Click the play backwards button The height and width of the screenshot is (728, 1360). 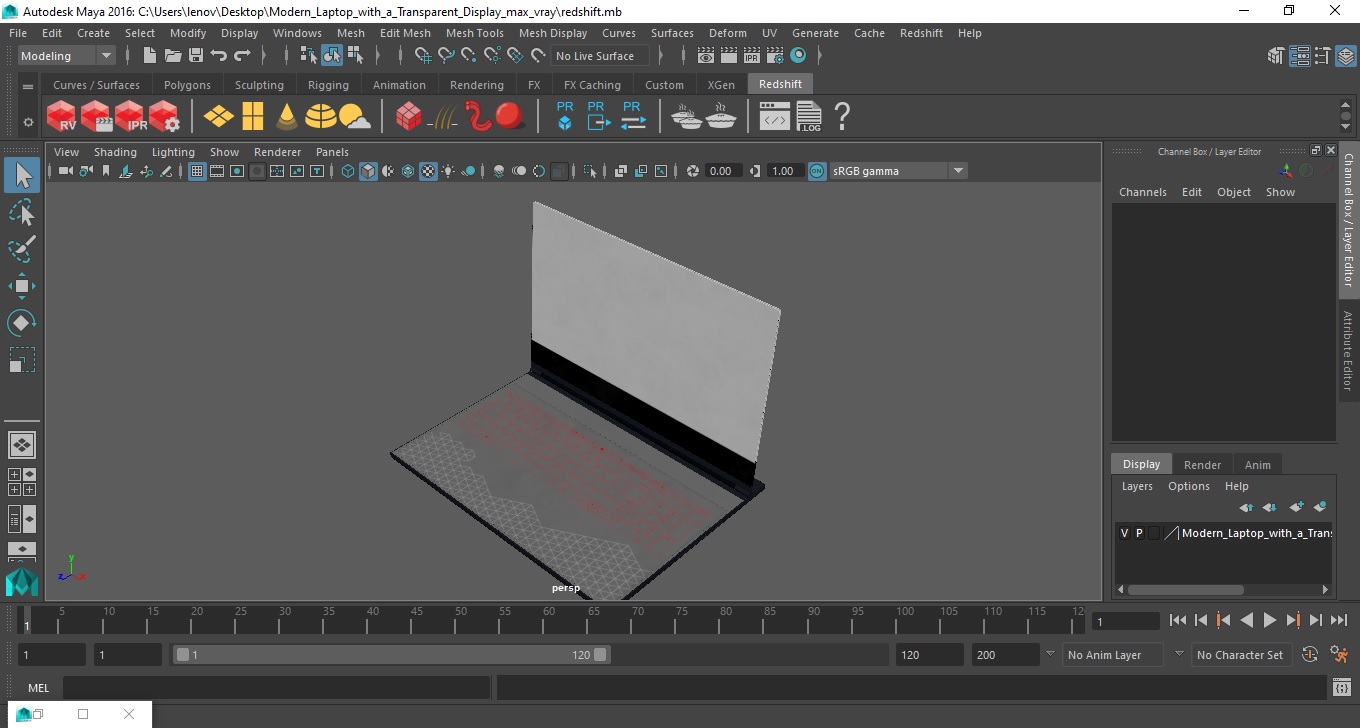point(1246,620)
